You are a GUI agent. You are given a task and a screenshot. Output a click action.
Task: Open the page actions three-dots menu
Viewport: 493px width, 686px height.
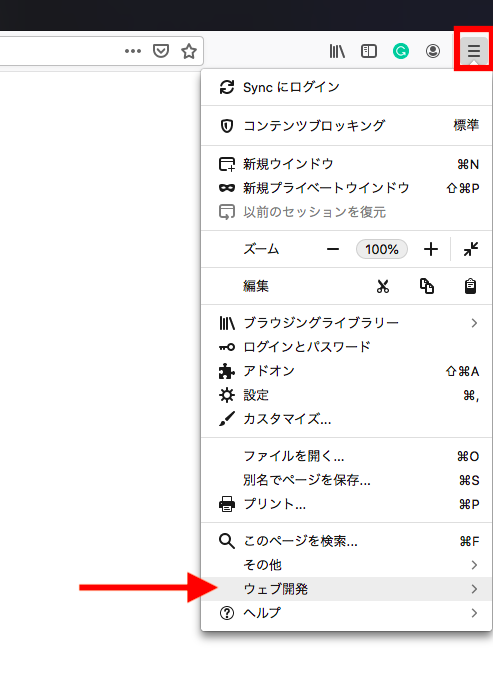click(133, 51)
